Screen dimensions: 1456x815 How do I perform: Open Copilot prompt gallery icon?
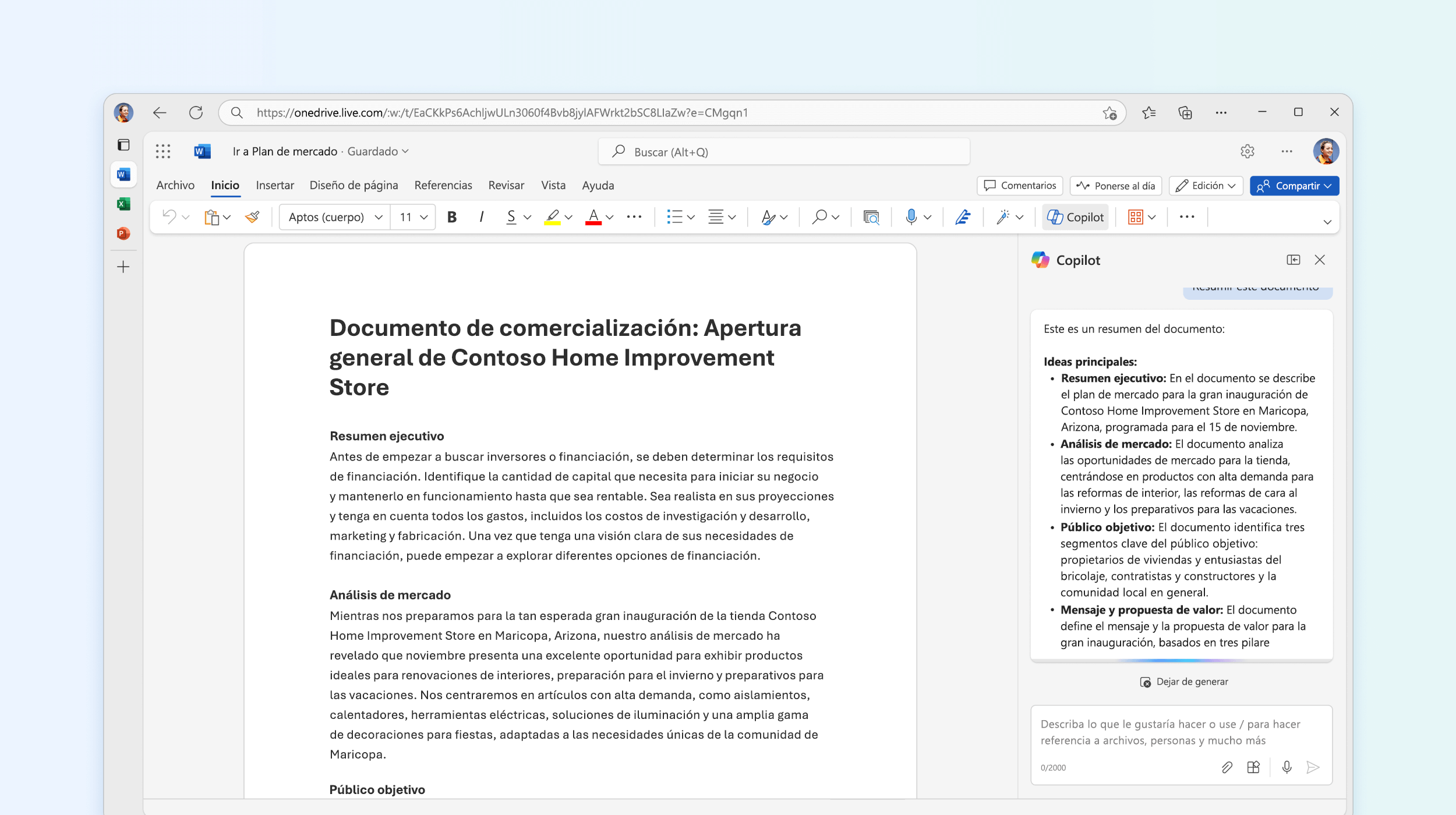(1253, 767)
